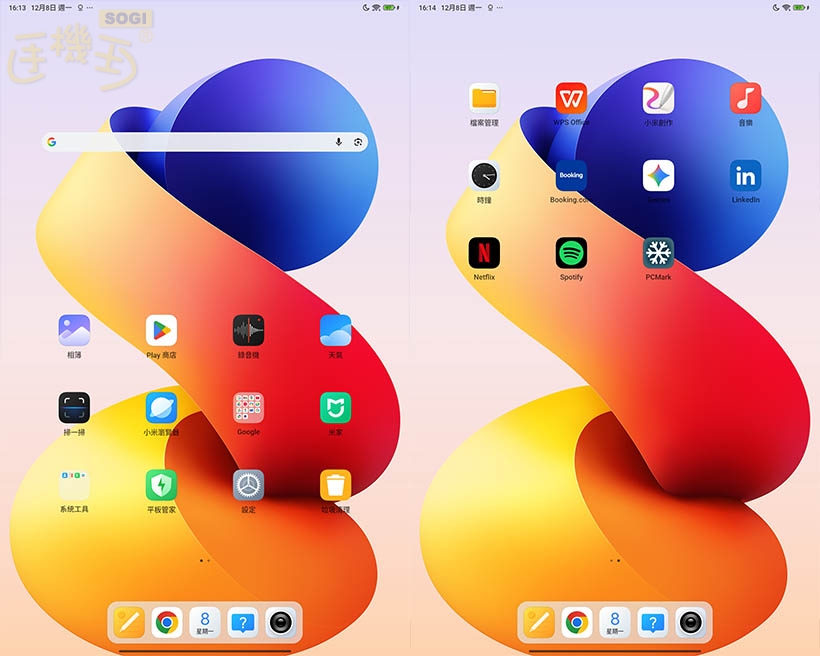Screen dimensions: 820x656
Task: Check the 天氣 weather app
Action: point(335,330)
